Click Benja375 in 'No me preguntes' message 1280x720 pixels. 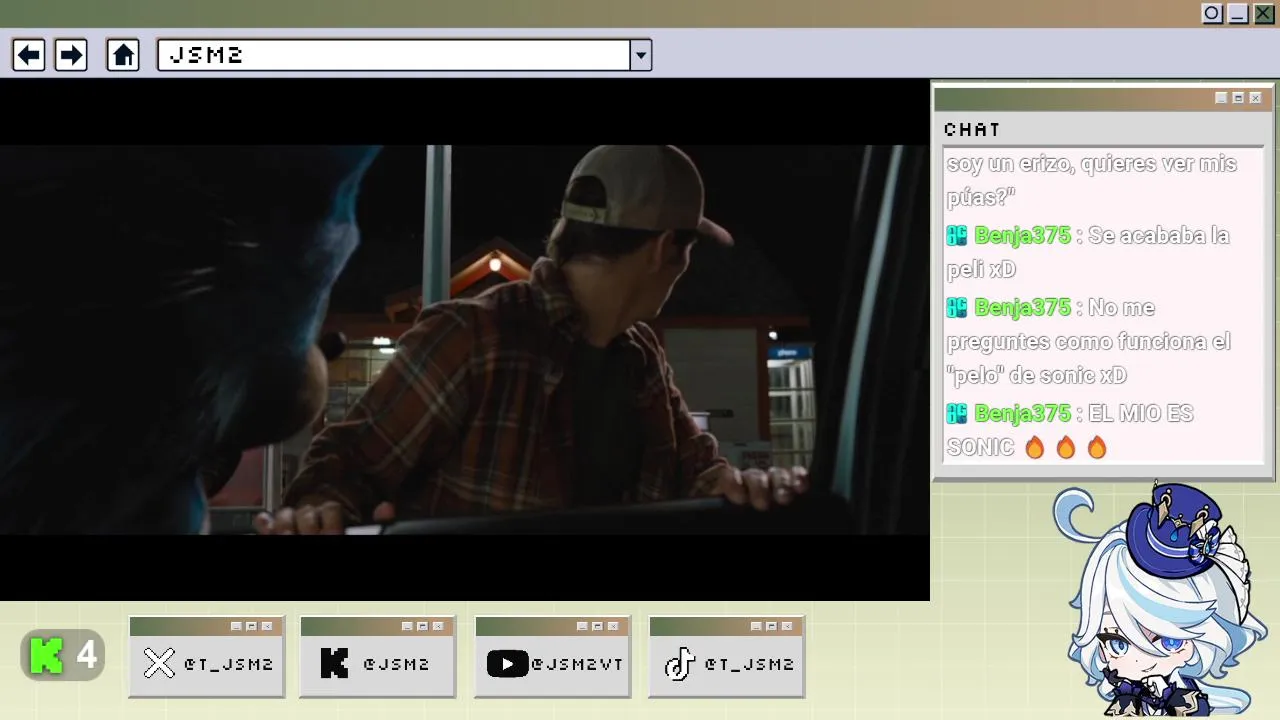coord(1022,308)
